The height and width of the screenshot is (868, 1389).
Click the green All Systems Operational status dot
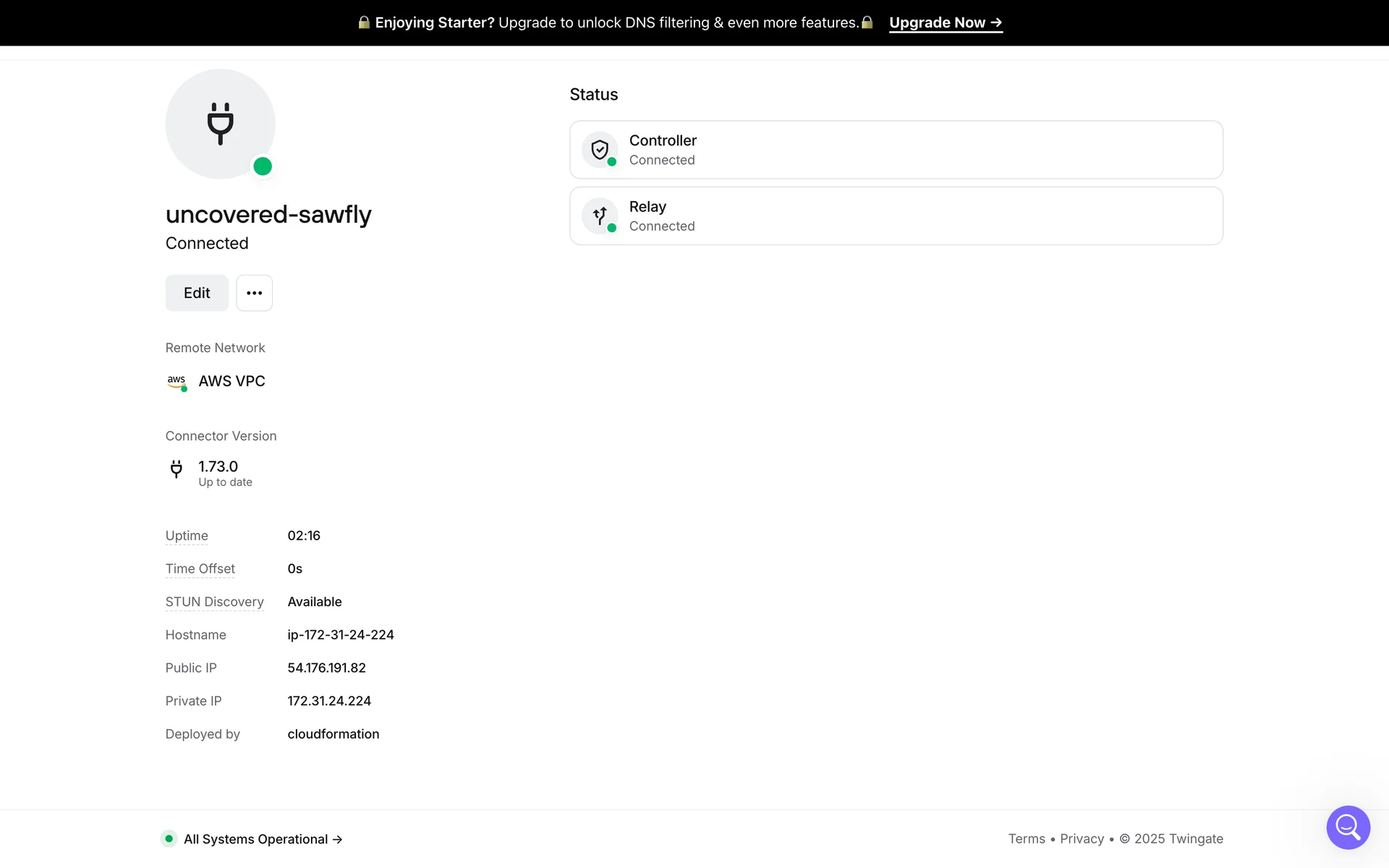coord(169,839)
